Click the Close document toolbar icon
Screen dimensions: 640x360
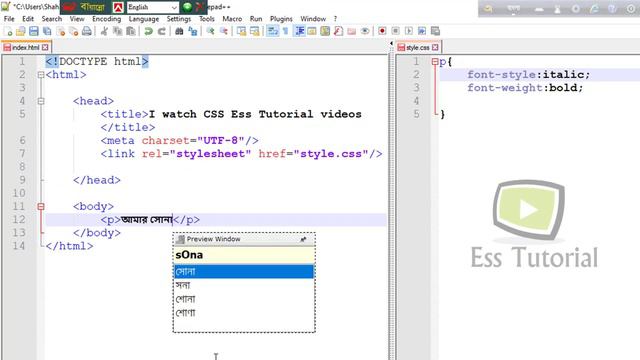pos(60,31)
